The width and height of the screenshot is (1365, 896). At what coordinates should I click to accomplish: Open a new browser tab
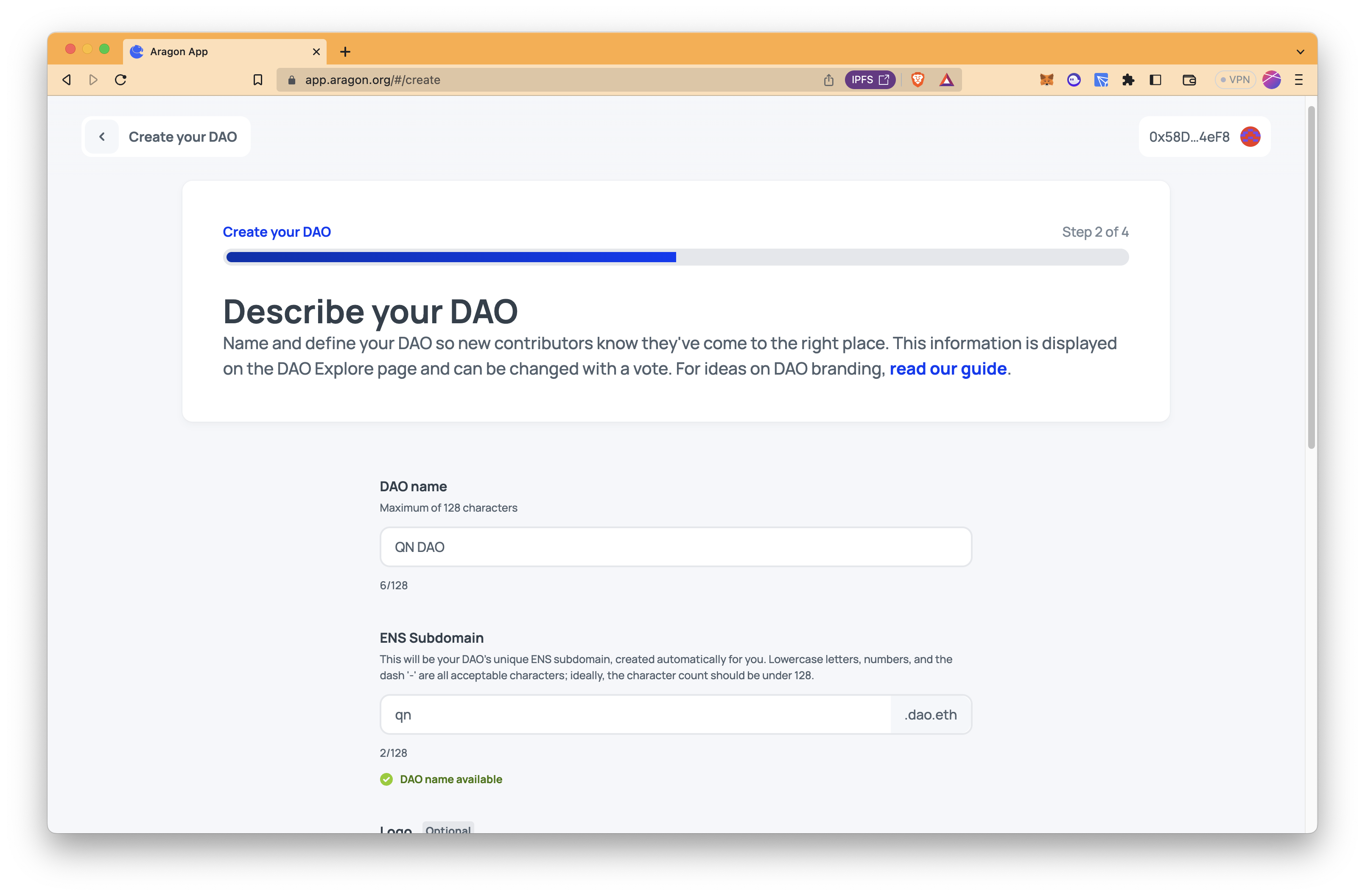pyautogui.click(x=345, y=52)
